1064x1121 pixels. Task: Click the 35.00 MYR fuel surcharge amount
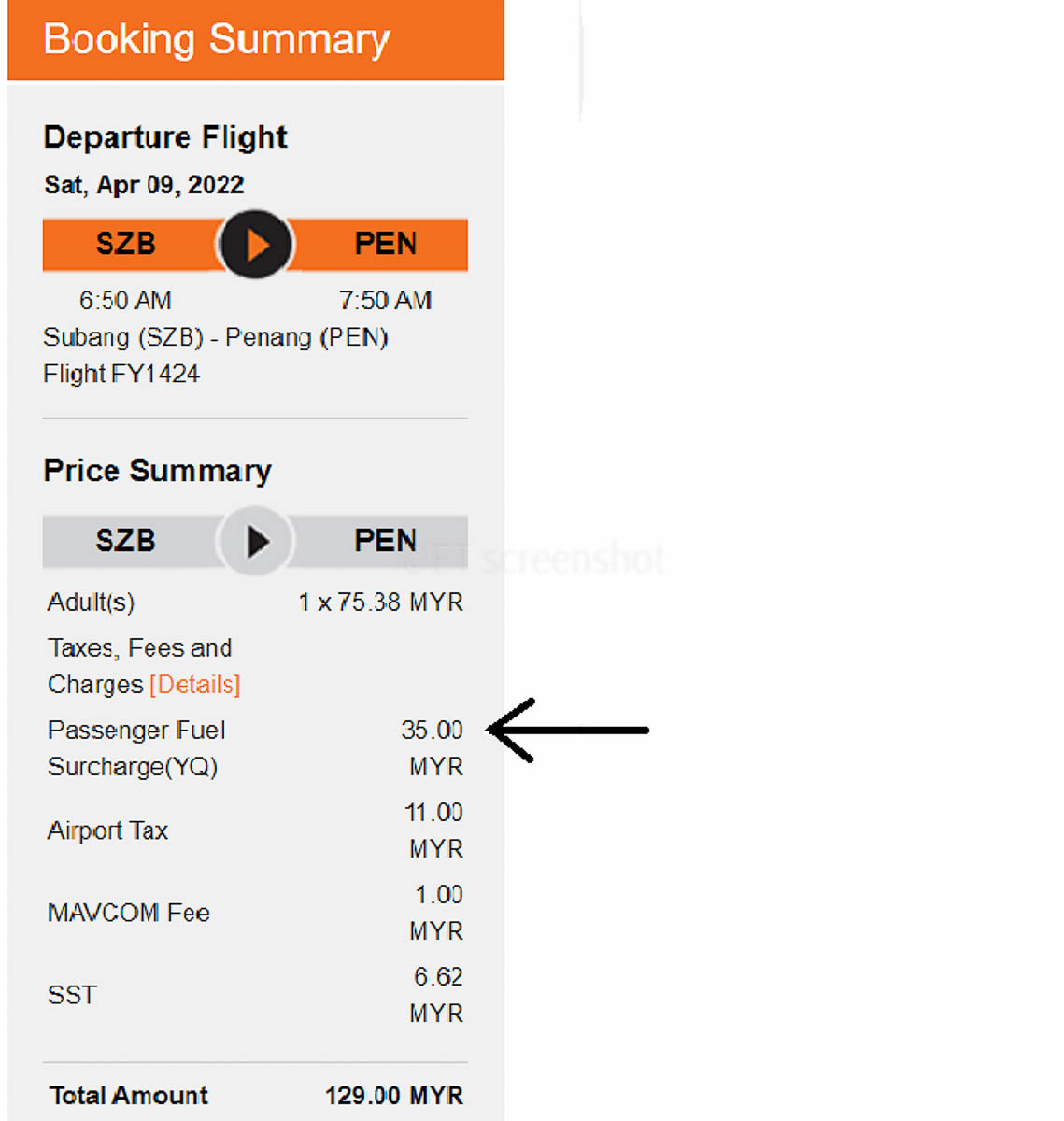coord(433,748)
